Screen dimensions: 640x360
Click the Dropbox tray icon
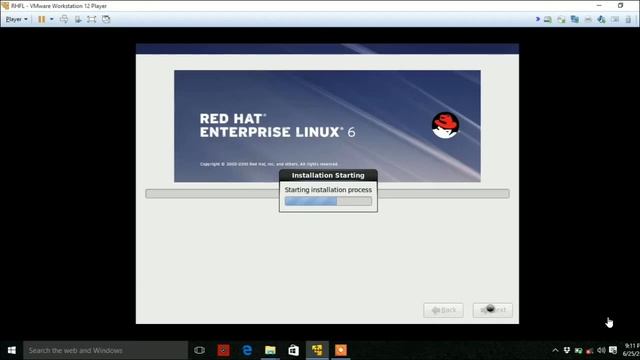pos(567,350)
